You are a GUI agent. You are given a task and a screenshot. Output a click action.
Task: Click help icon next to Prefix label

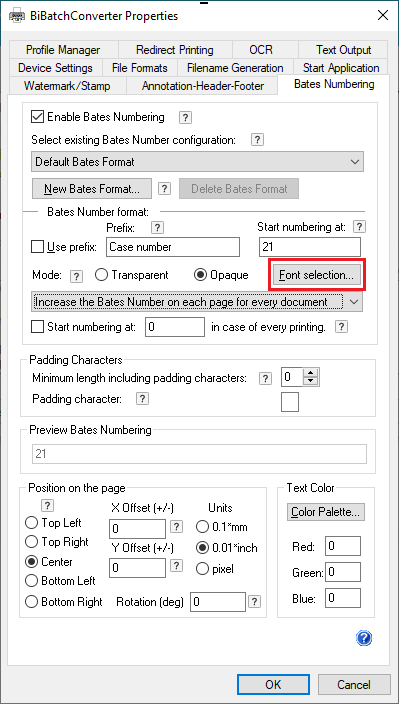pyautogui.click(x=157, y=228)
